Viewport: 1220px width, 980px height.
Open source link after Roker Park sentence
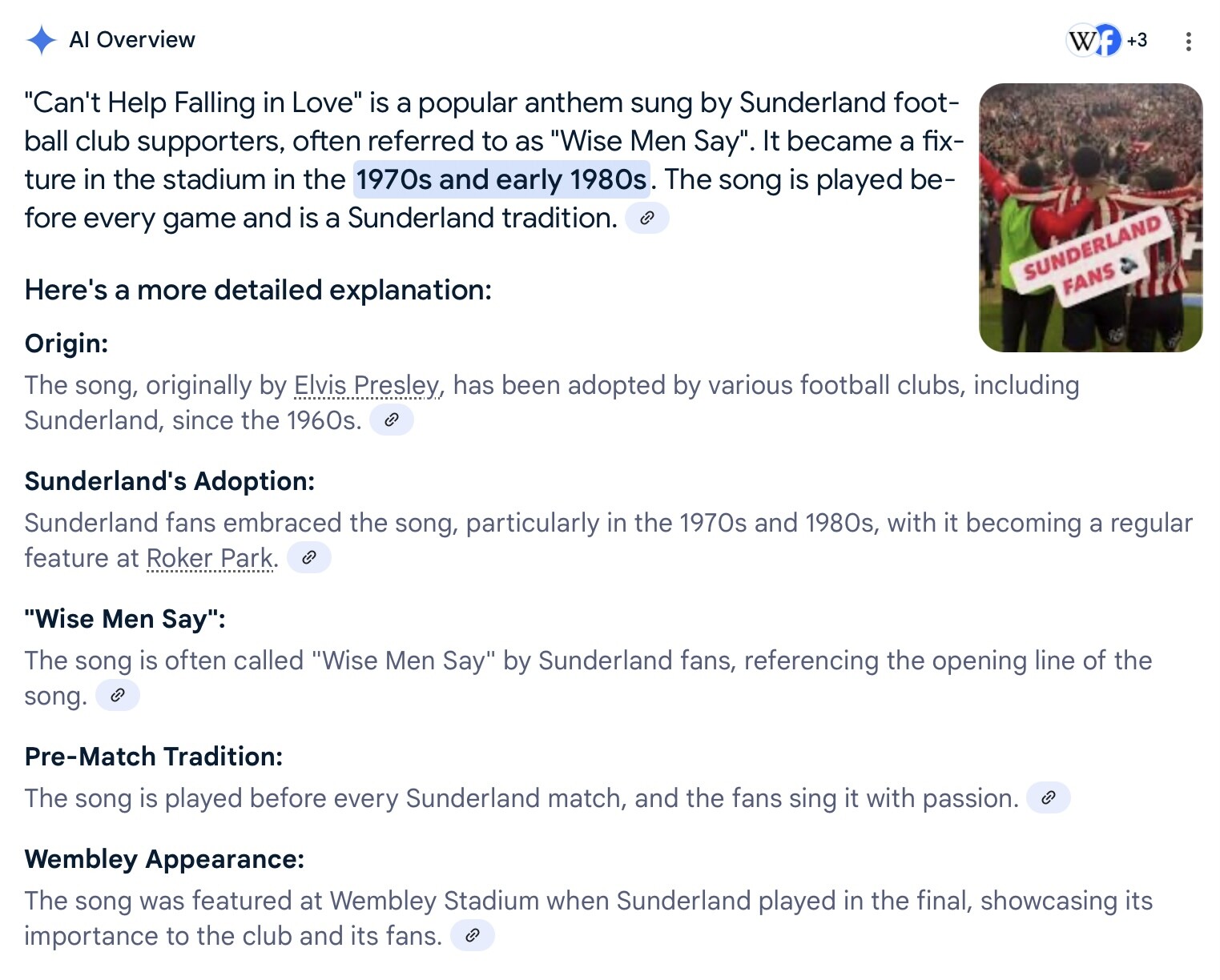(309, 557)
